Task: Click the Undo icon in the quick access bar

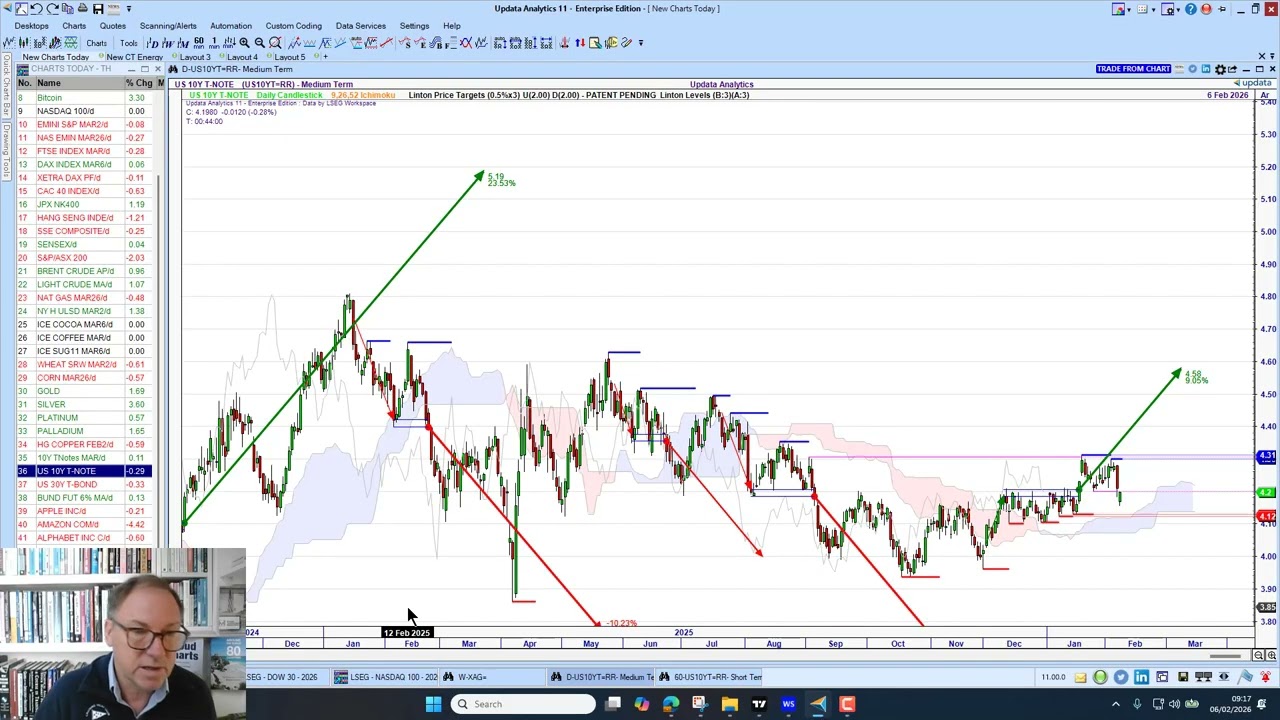Action: coord(36,9)
